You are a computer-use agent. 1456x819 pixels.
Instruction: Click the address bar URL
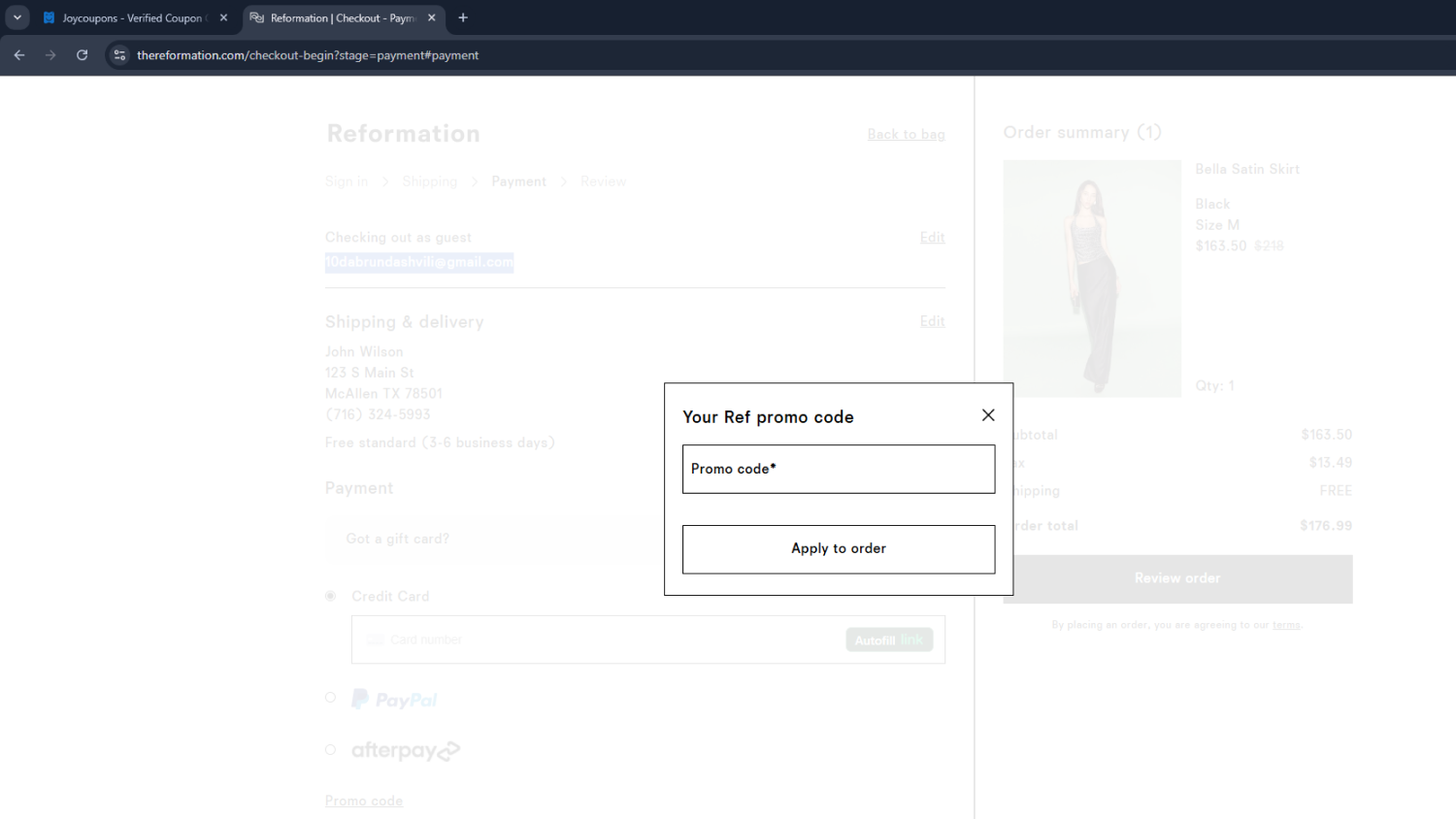[x=308, y=55]
